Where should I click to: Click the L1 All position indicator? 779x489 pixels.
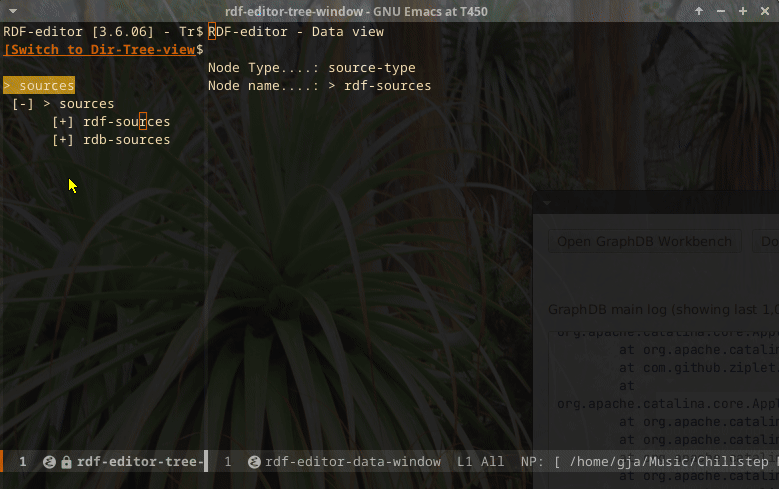point(480,462)
